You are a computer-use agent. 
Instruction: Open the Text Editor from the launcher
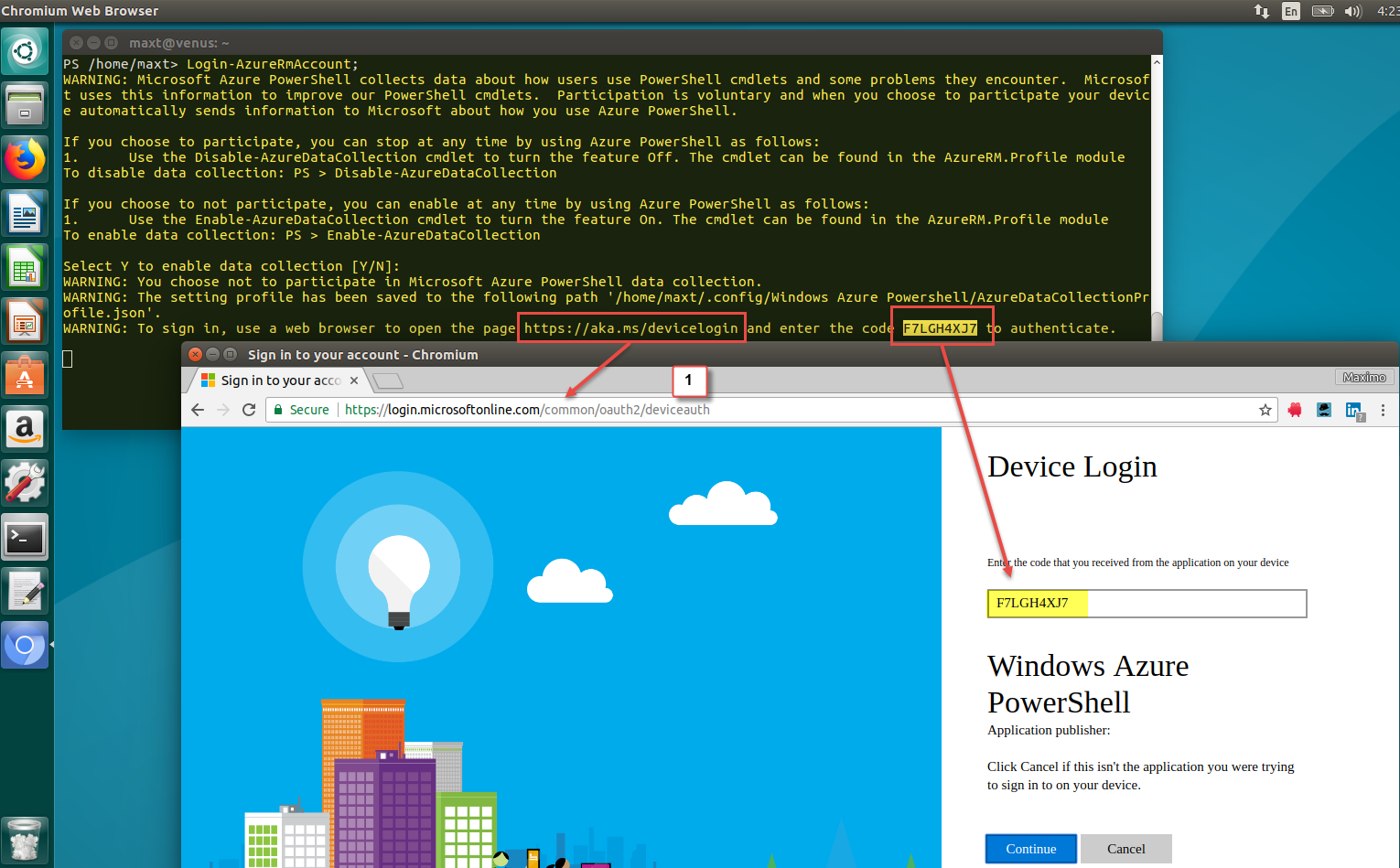pos(25,591)
